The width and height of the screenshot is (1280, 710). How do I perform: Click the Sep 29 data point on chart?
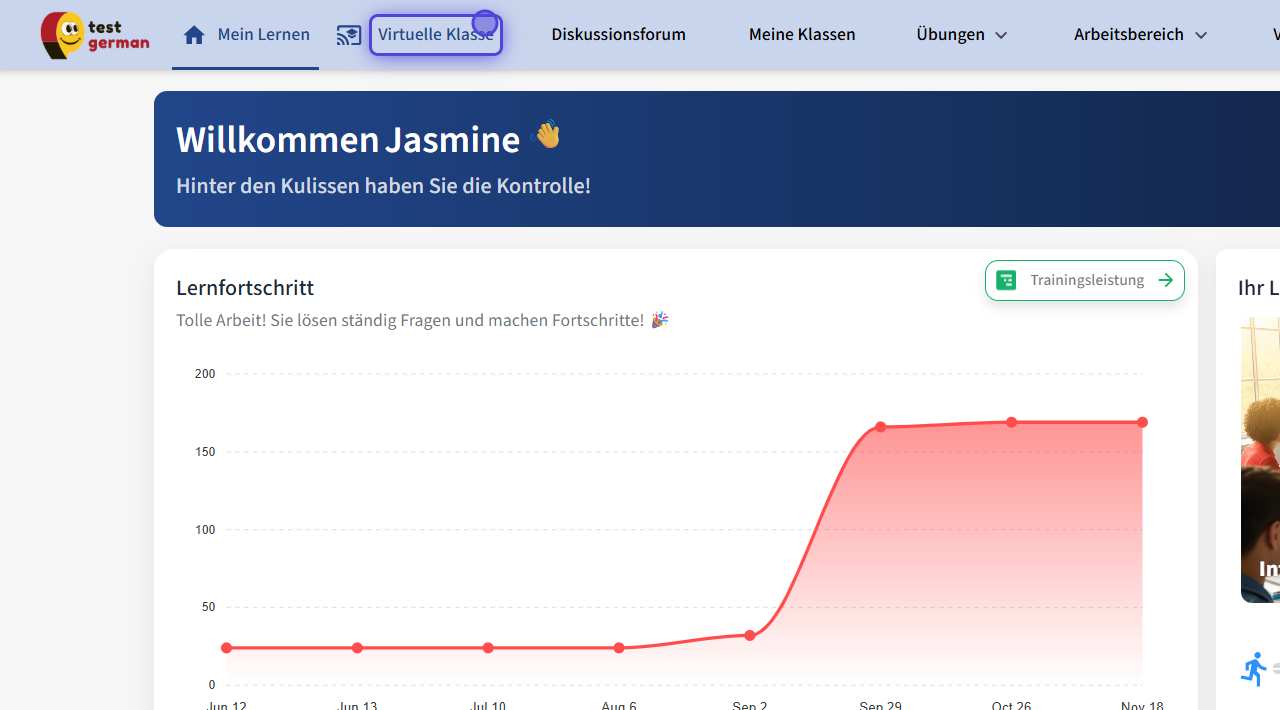881,427
